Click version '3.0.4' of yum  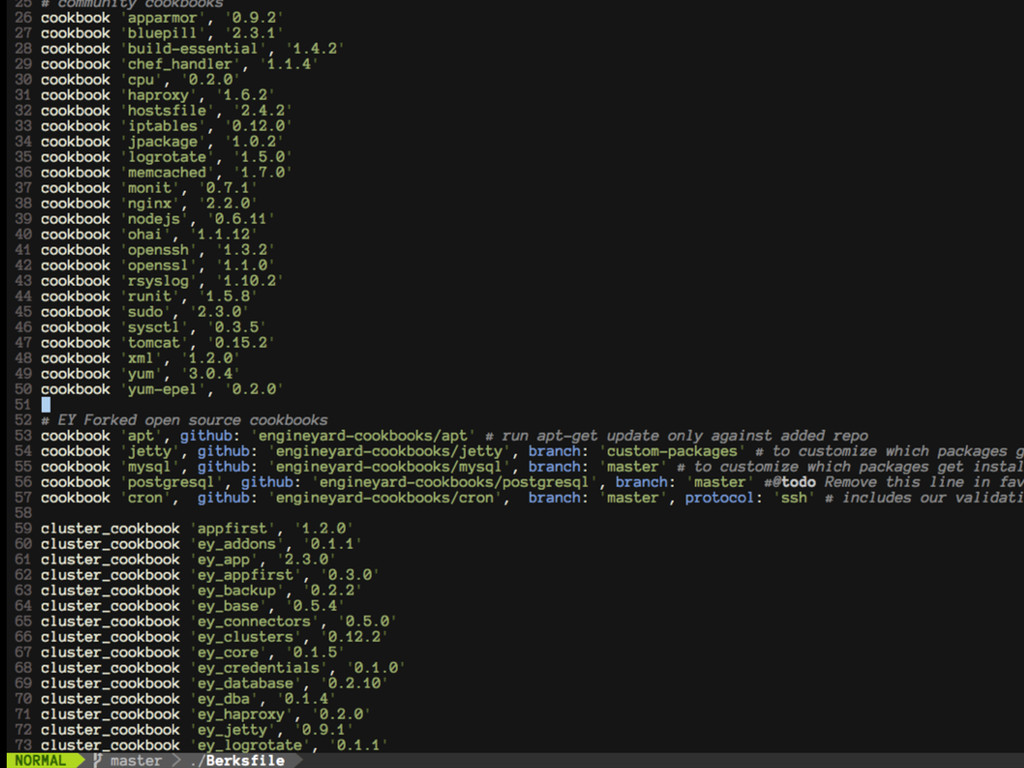(x=210, y=374)
